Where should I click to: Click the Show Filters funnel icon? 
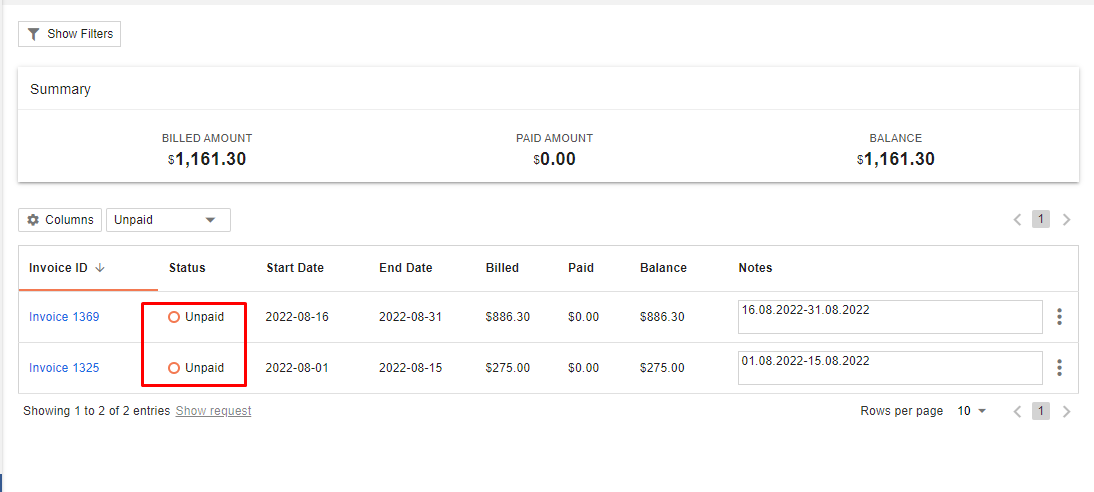(x=34, y=34)
